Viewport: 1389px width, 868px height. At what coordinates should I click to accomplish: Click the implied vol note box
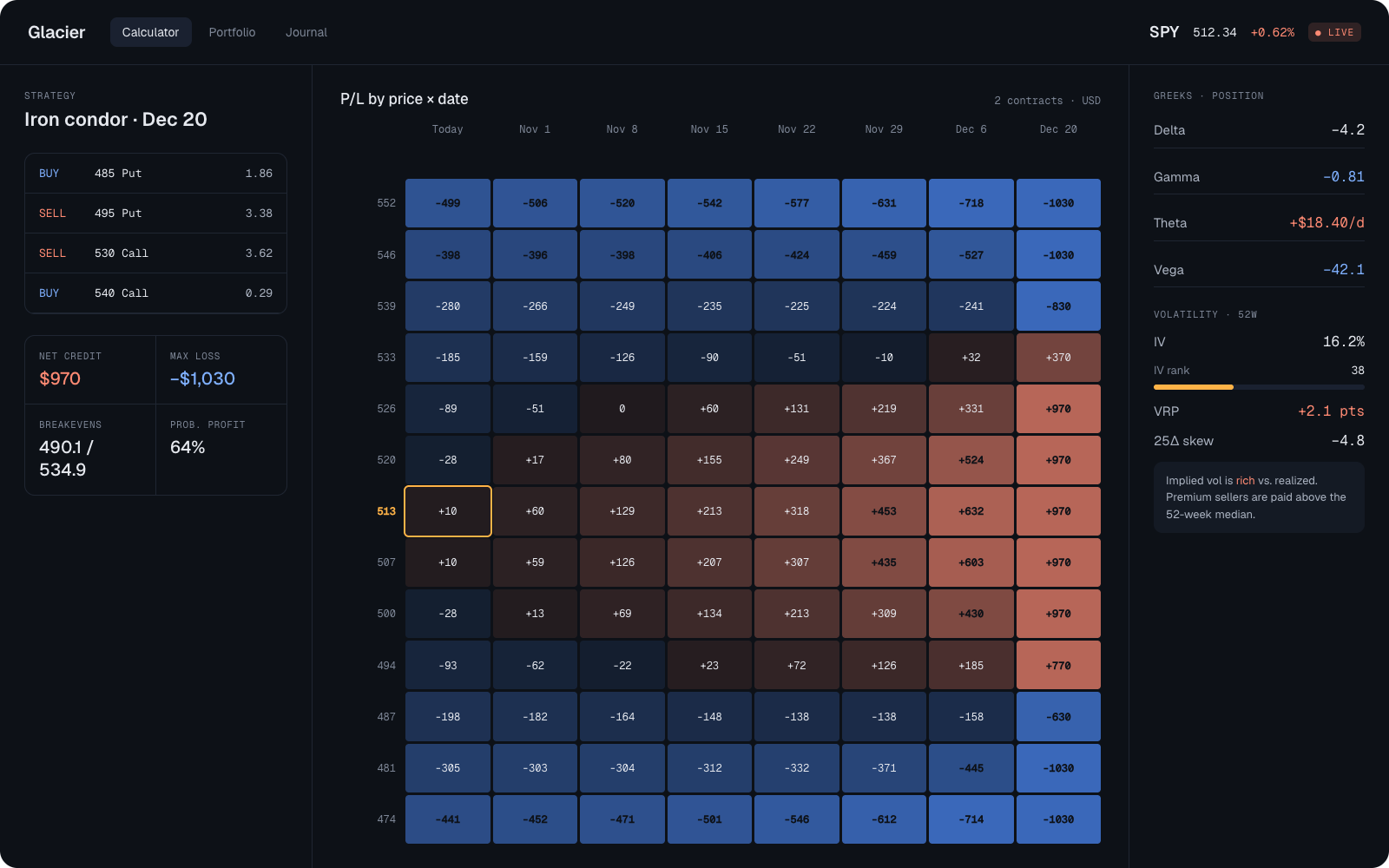pyautogui.click(x=1259, y=497)
